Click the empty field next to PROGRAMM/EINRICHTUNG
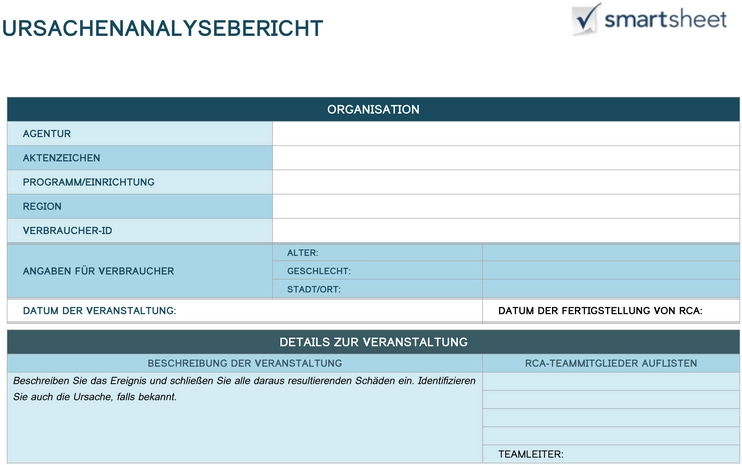 (506, 182)
